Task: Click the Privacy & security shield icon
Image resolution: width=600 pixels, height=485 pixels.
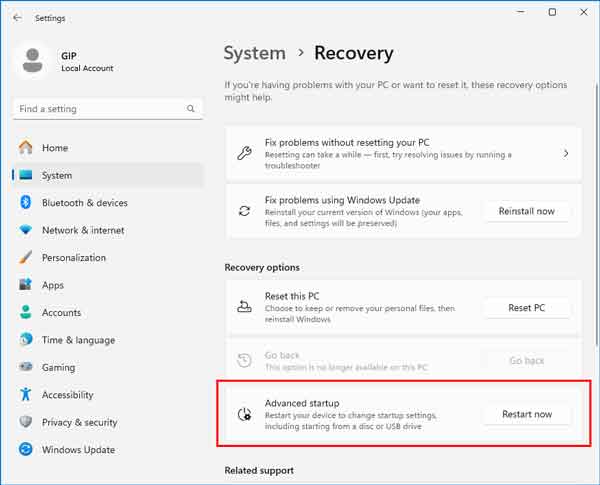Action: [26, 422]
